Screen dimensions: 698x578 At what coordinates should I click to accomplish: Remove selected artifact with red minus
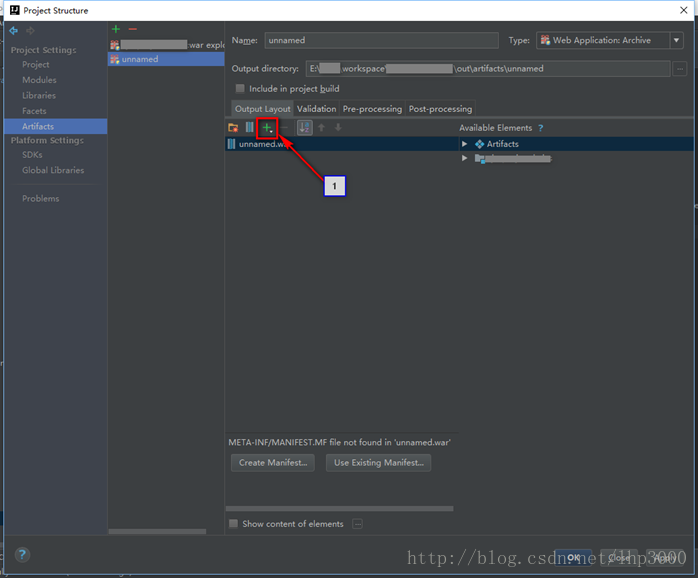[132, 29]
